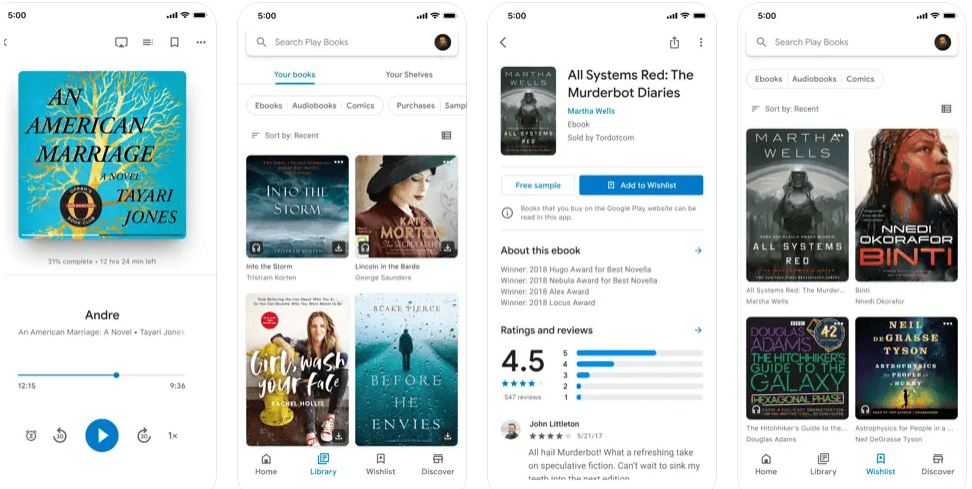Filter Wishlist by Ebooks

tap(769, 79)
